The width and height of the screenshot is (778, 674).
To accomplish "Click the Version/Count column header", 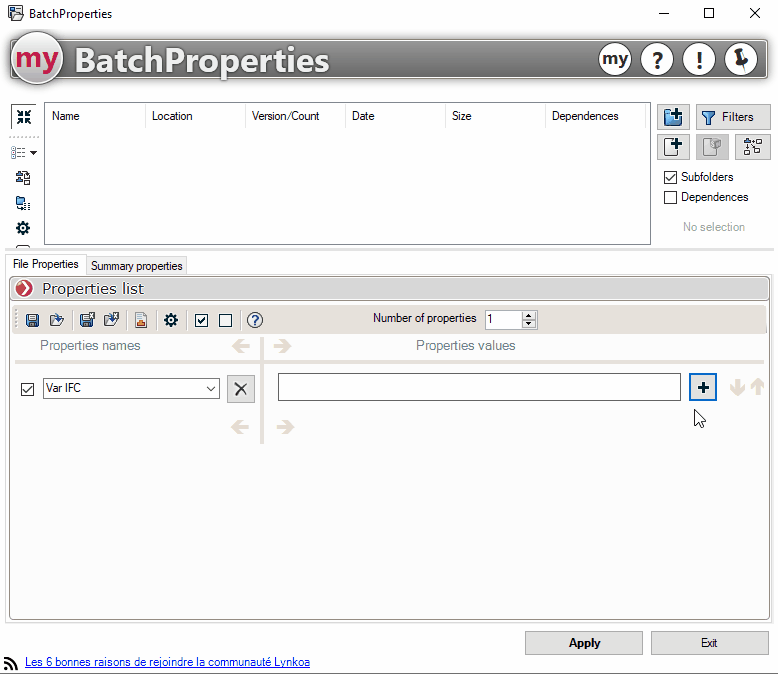I will point(295,116).
